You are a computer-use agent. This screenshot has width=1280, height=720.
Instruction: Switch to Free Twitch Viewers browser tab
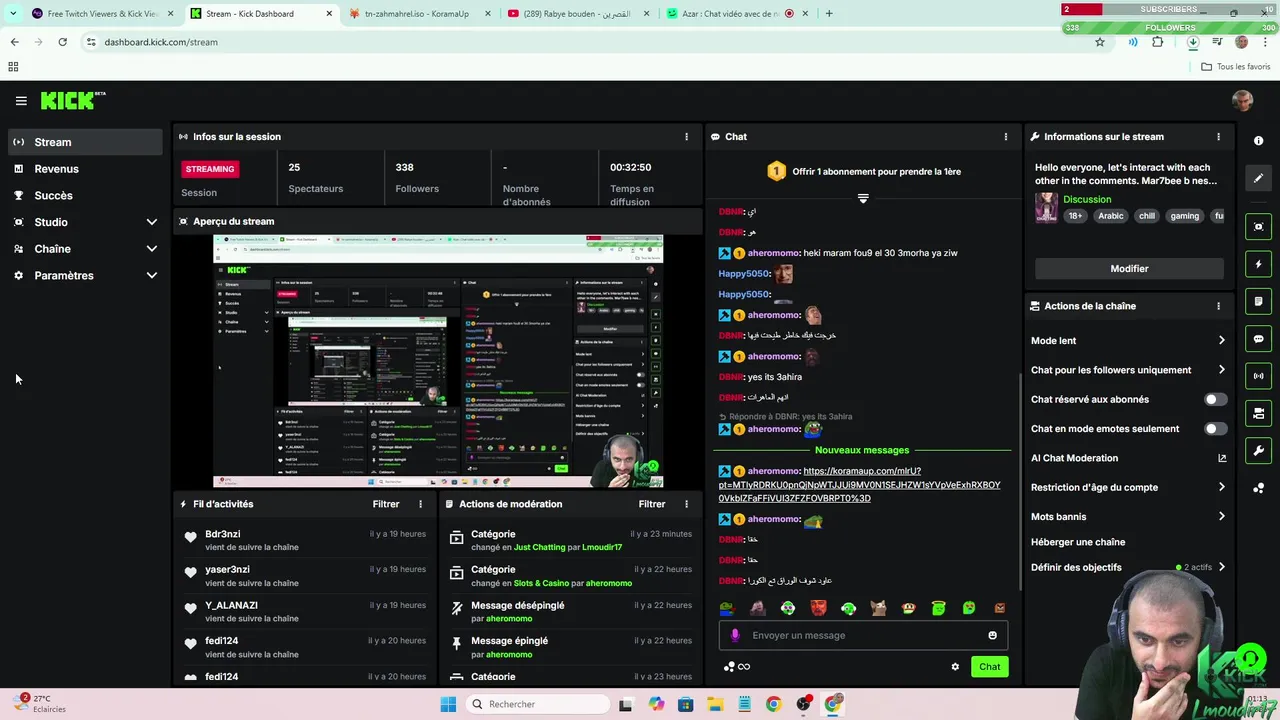[101, 14]
